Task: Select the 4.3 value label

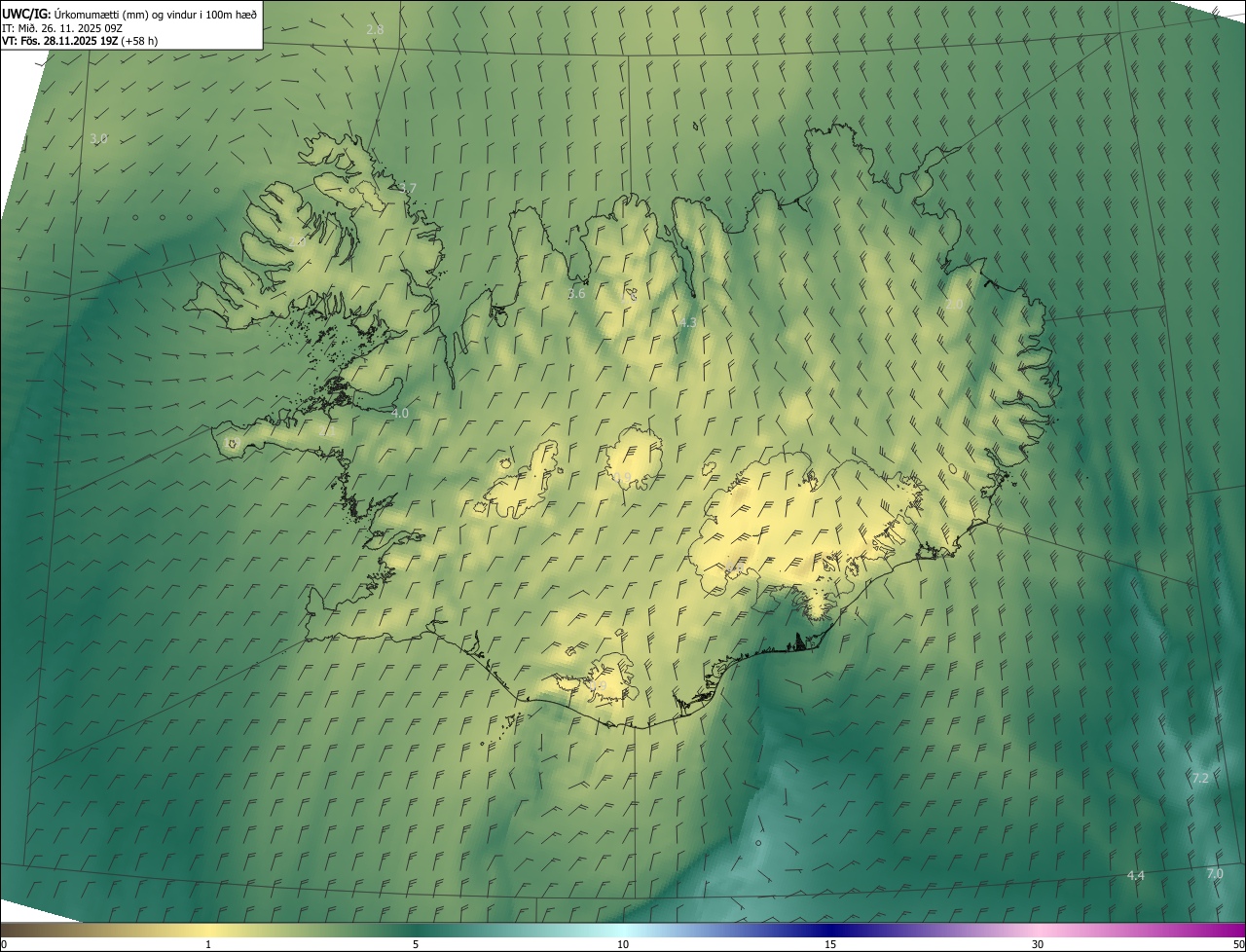Action: (687, 322)
